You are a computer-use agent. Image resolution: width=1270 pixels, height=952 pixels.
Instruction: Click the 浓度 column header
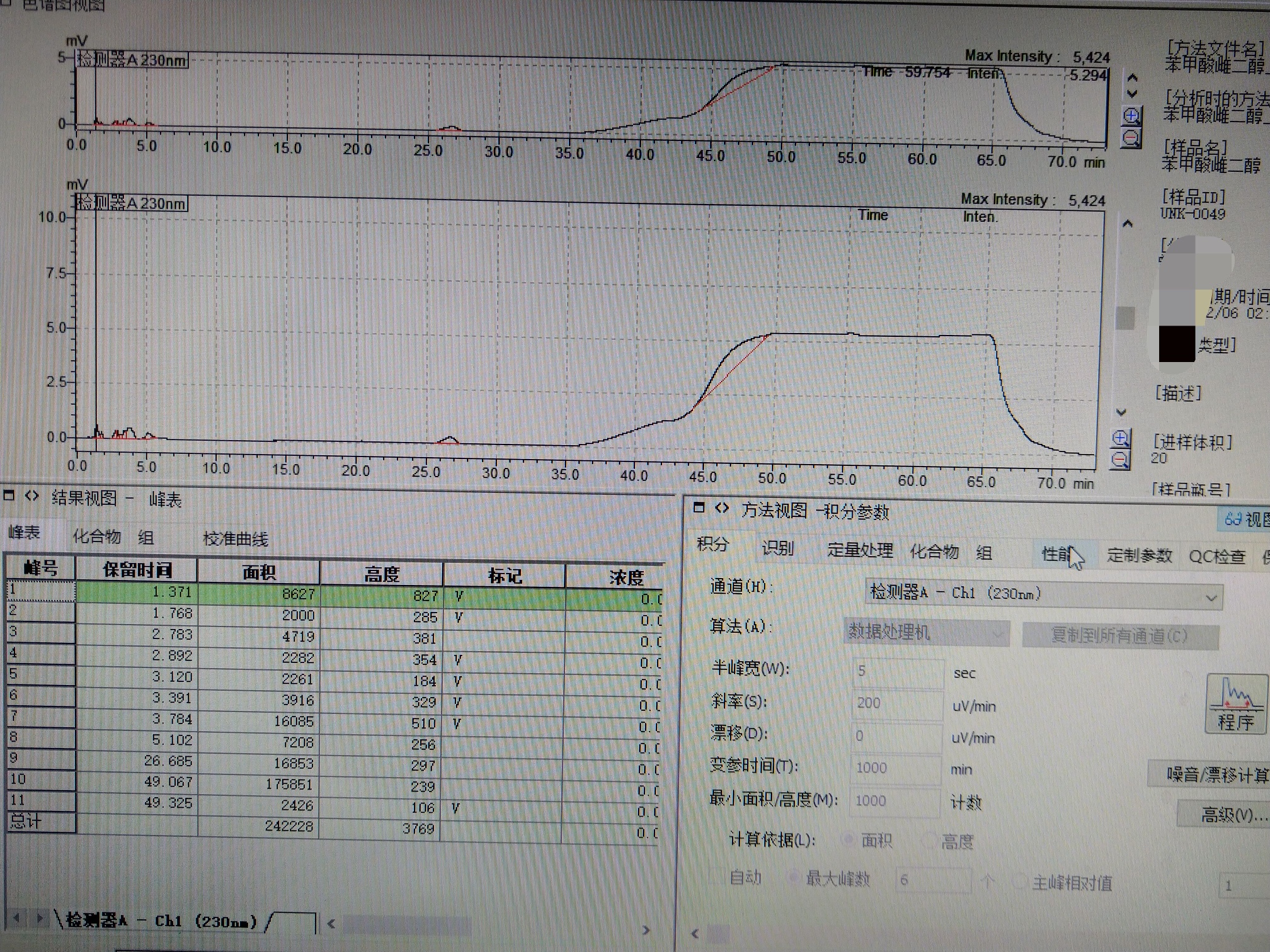pyautogui.click(x=615, y=578)
